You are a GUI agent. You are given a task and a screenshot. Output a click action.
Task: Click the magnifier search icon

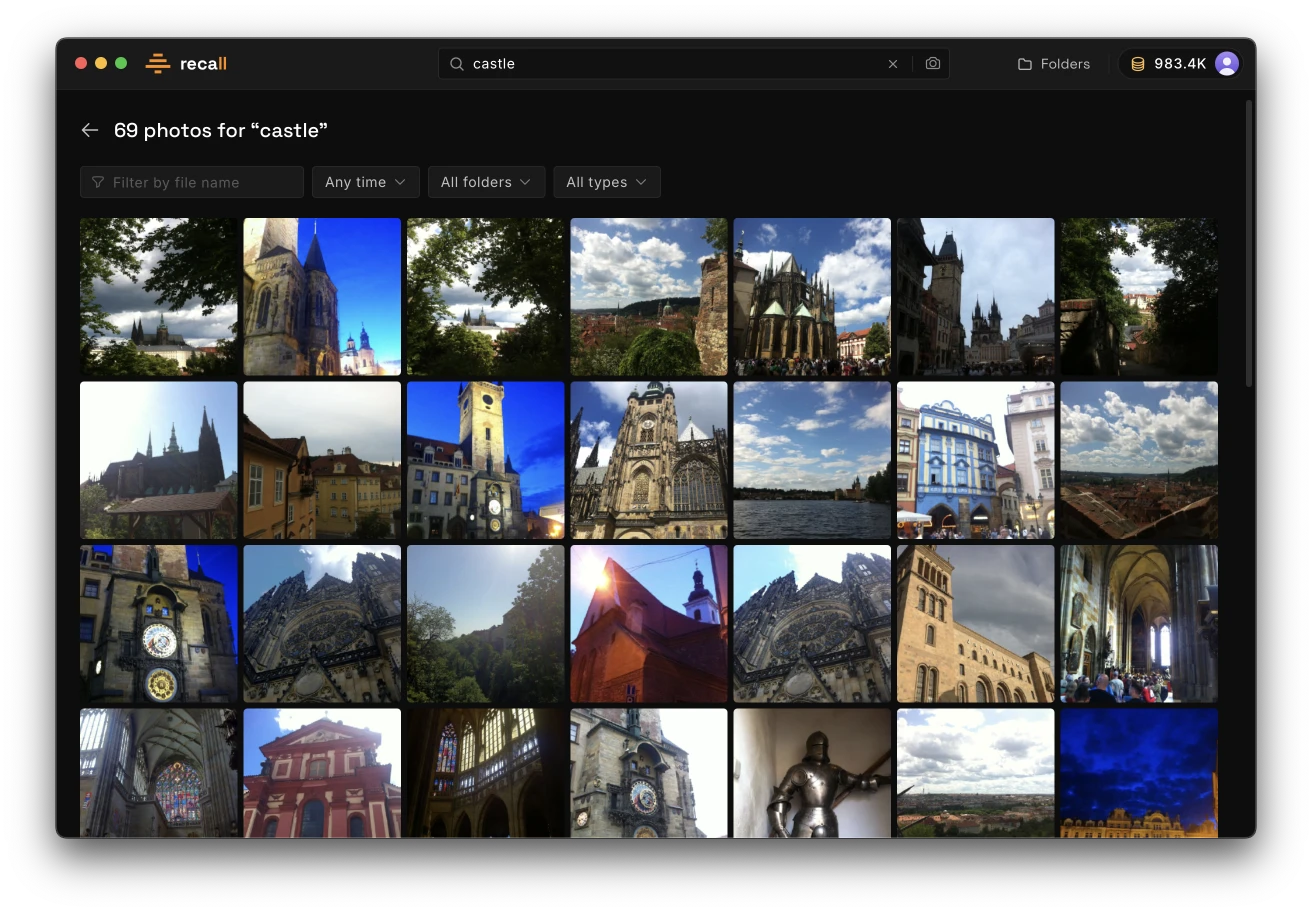(x=457, y=64)
